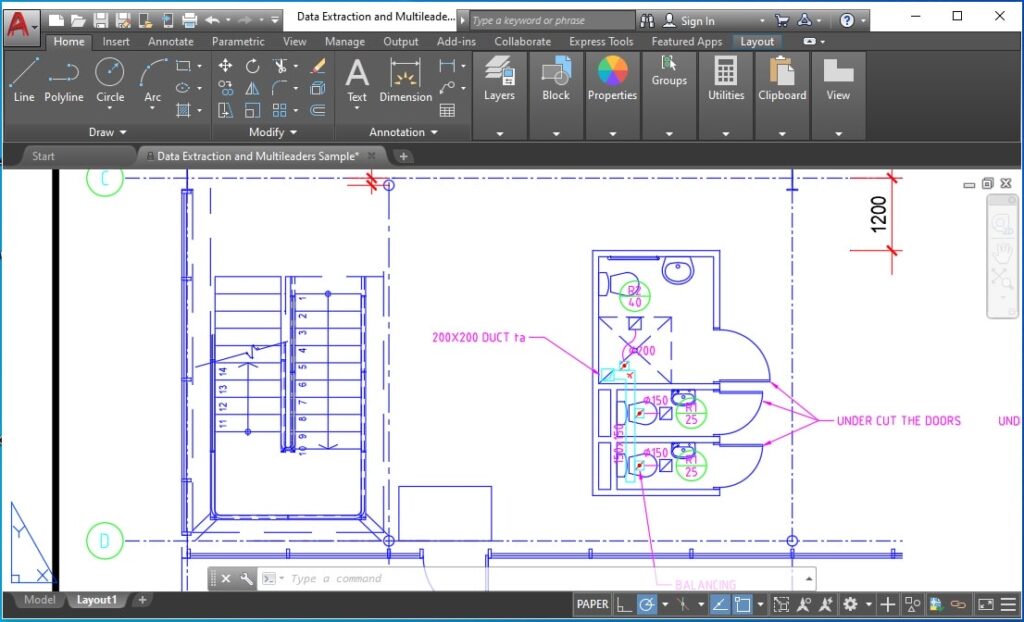This screenshot has height=622, width=1024.
Task: Open the Output ribbon tab
Action: click(400, 42)
